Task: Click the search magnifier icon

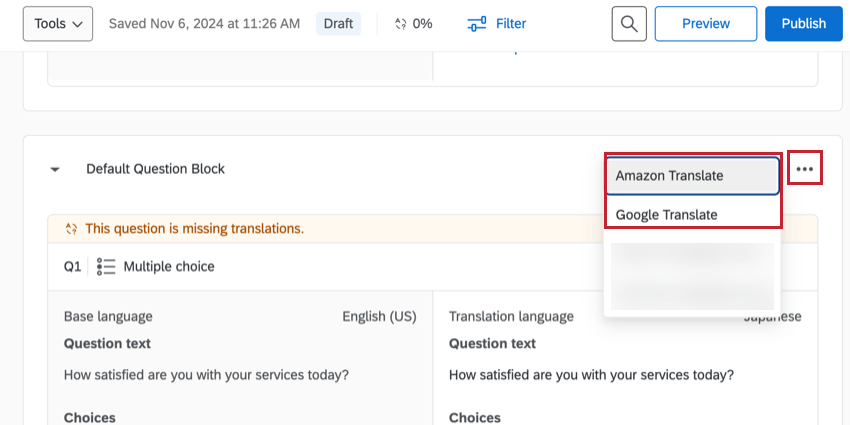Action: point(629,24)
